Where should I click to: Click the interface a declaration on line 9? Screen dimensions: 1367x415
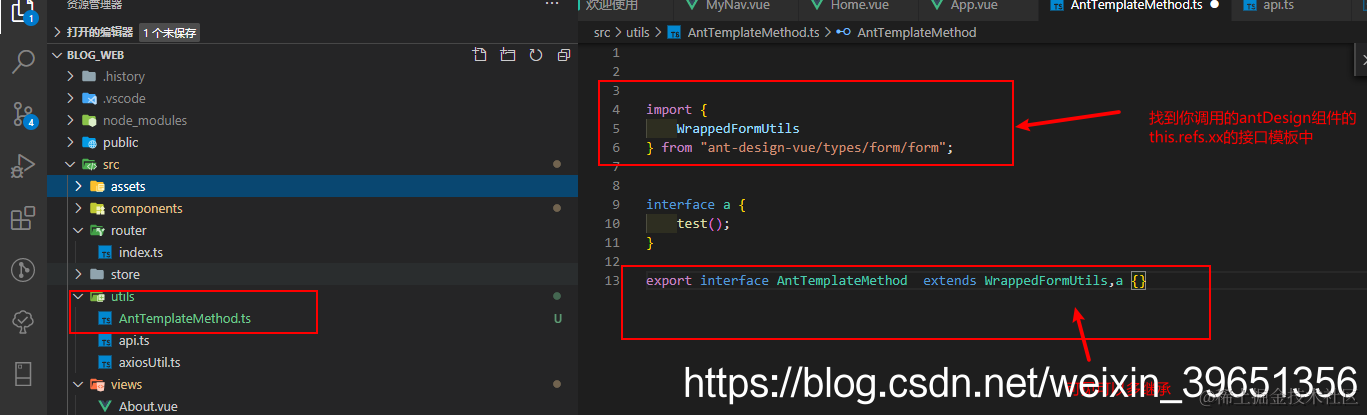pos(696,204)
